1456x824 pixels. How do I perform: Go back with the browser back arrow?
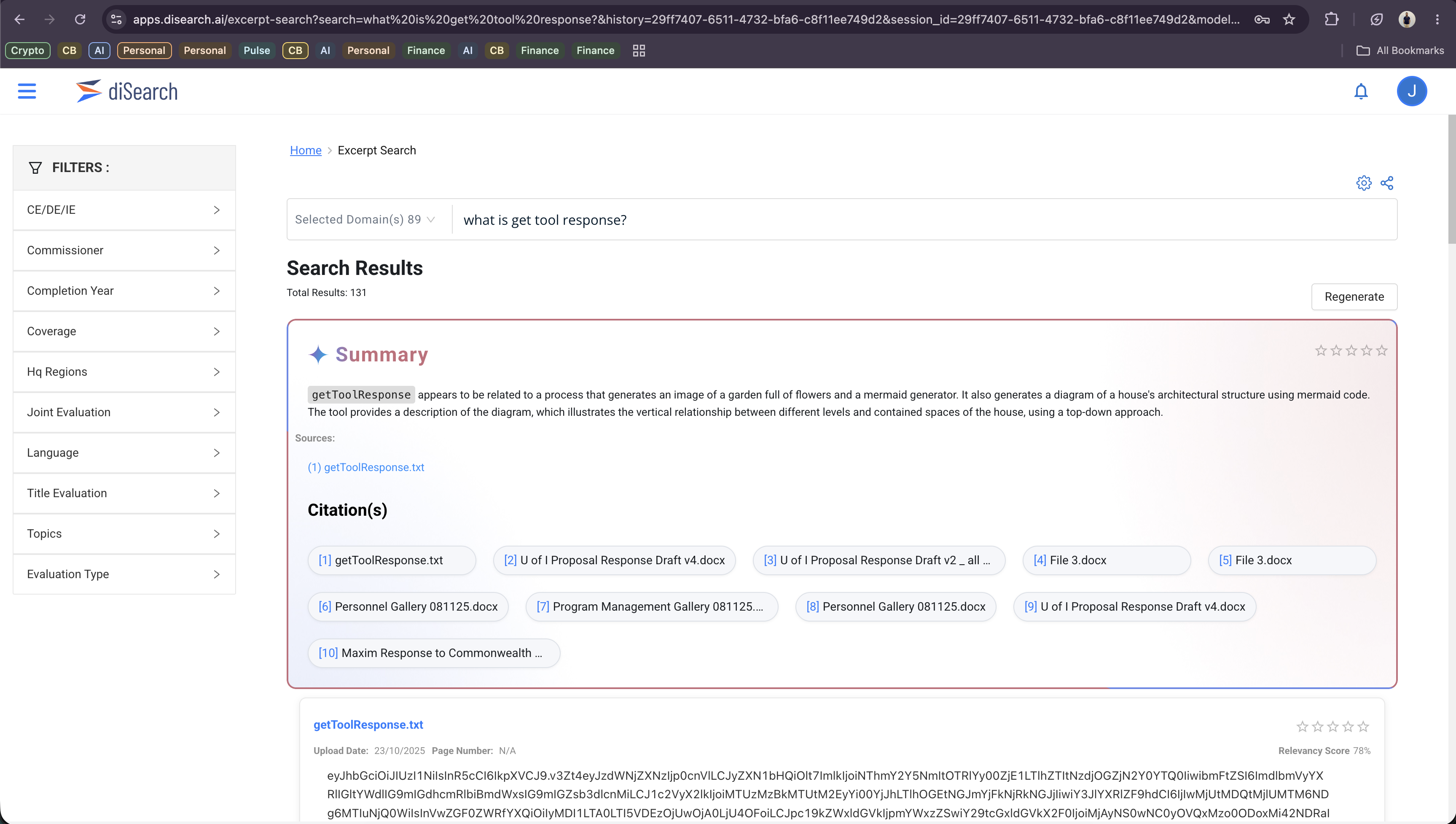pyautogui.click(x=19, y=19)
